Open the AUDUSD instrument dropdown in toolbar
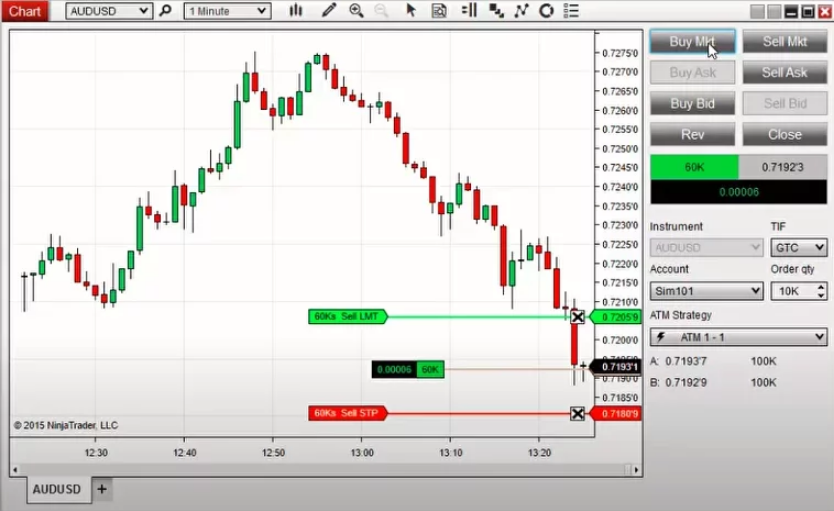Screen dimensions: 834x511 tap(109, 11)
